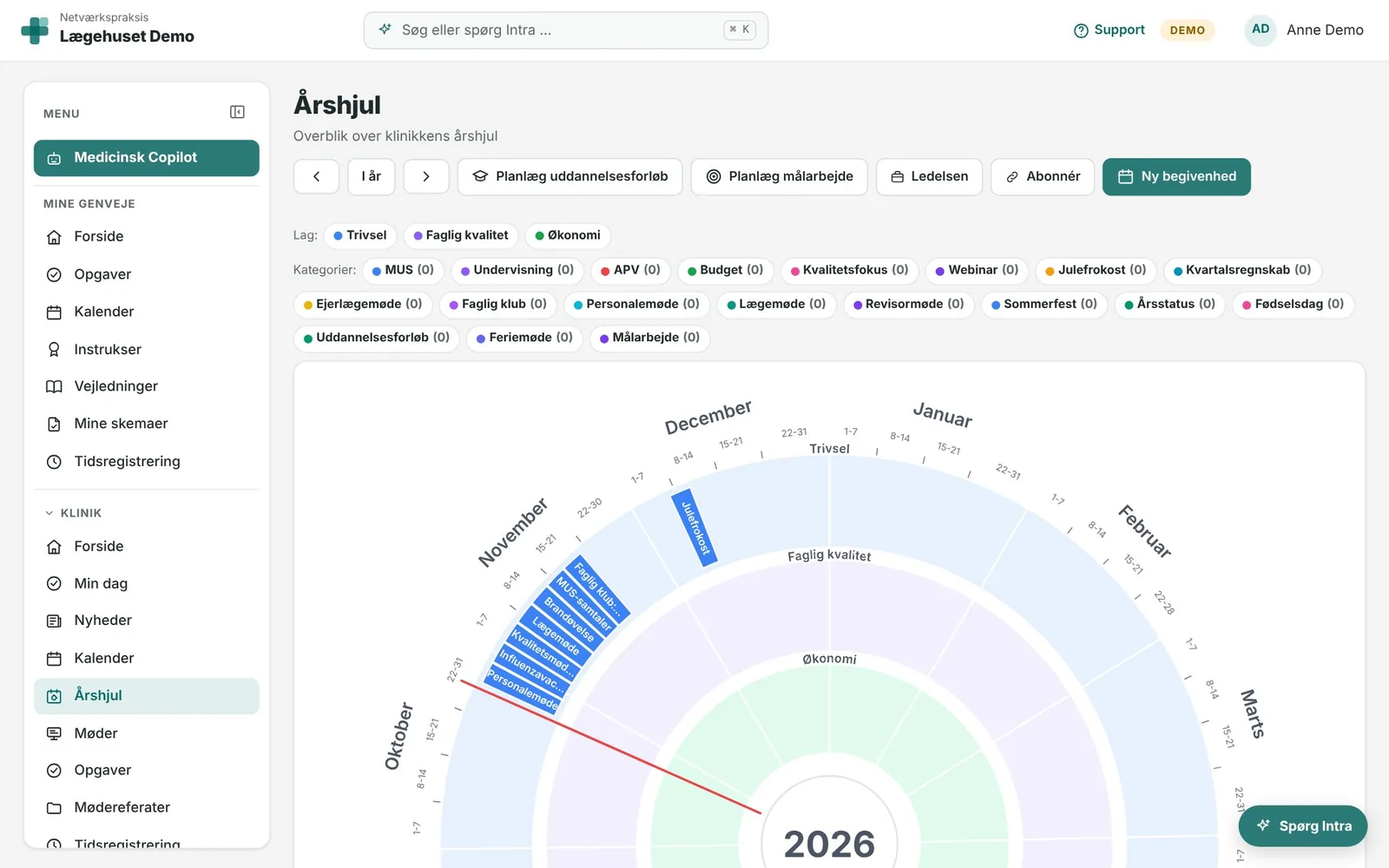Open Ledelsen button

click(929, 176)
